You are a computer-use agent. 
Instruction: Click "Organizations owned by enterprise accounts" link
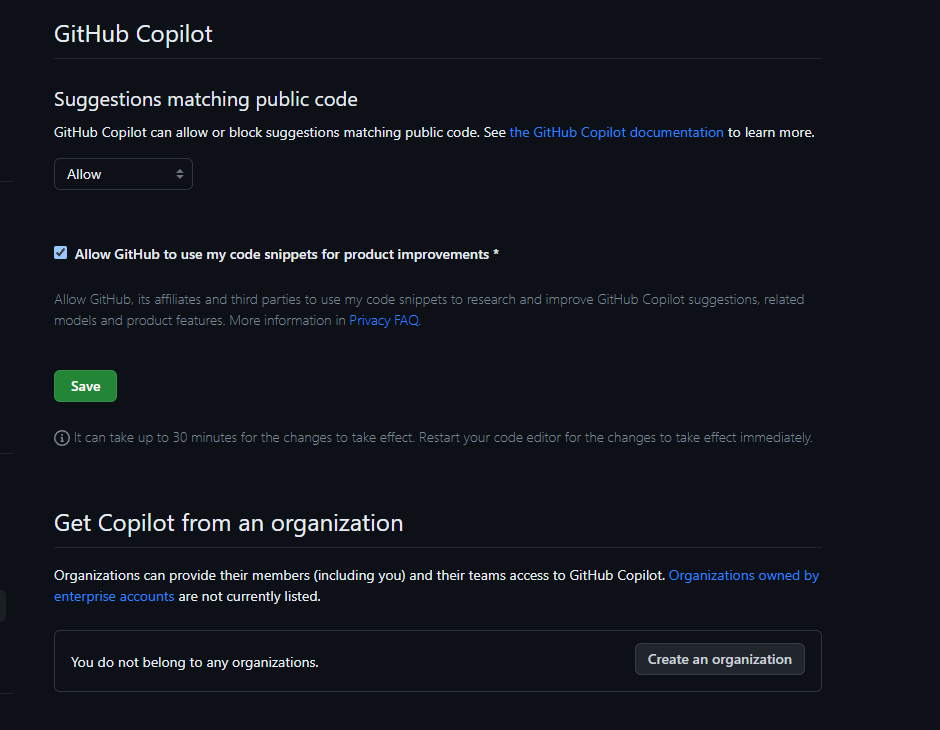tap(744, 575)
